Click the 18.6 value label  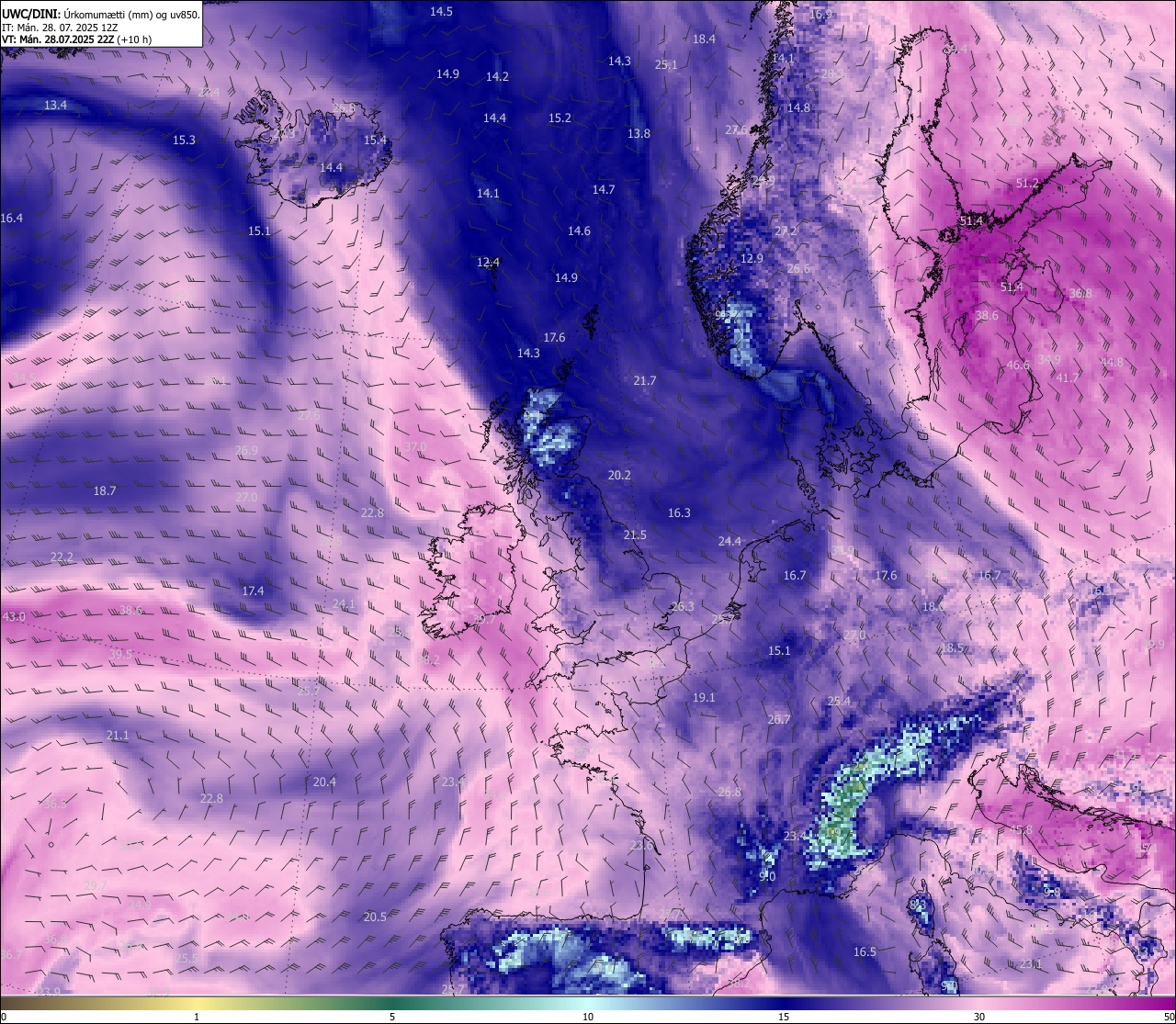[933, 607]
